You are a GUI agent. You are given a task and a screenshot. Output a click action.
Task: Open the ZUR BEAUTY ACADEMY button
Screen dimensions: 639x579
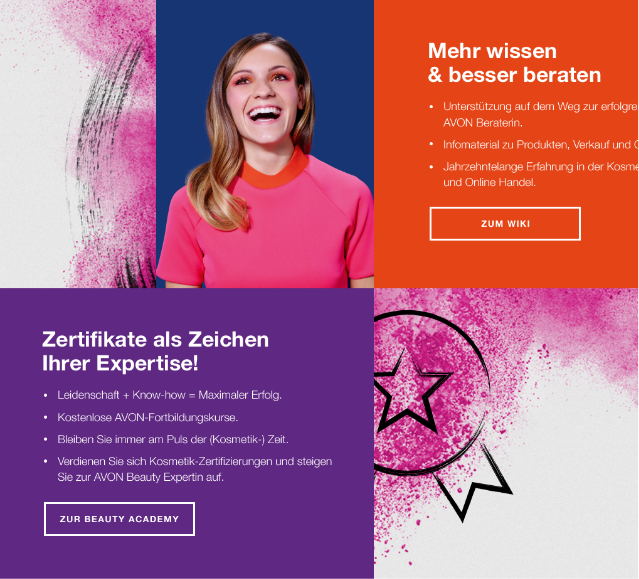tap(119, 519)
